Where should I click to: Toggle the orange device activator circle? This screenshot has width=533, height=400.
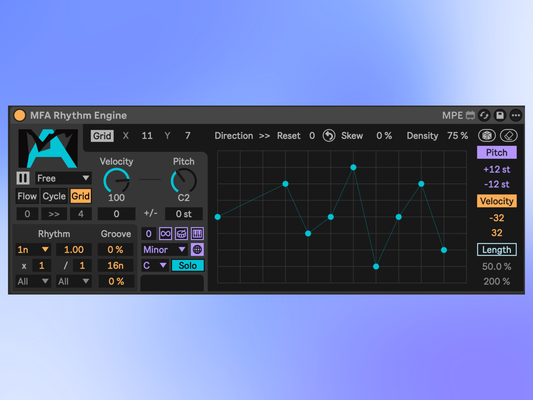19,115
